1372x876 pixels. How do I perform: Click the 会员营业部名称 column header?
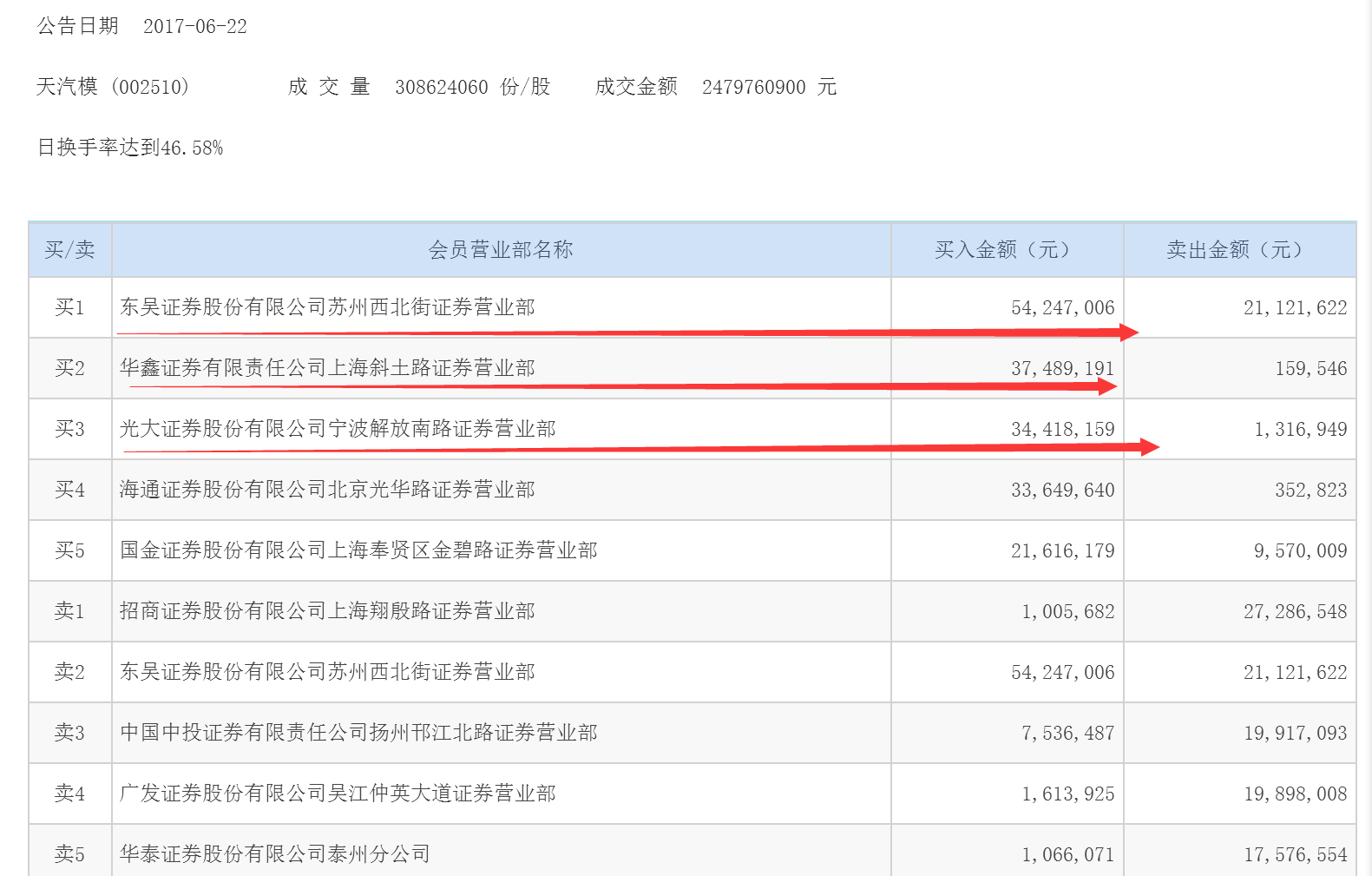coord(501,250)
